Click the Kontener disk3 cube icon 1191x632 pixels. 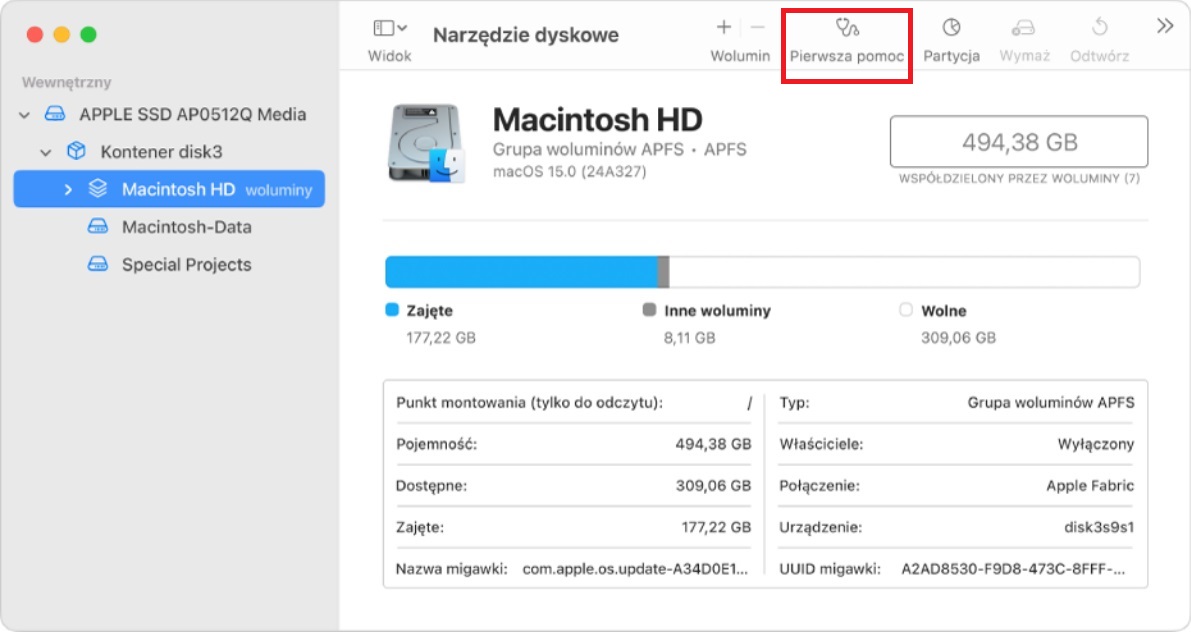tap(76, 152)
